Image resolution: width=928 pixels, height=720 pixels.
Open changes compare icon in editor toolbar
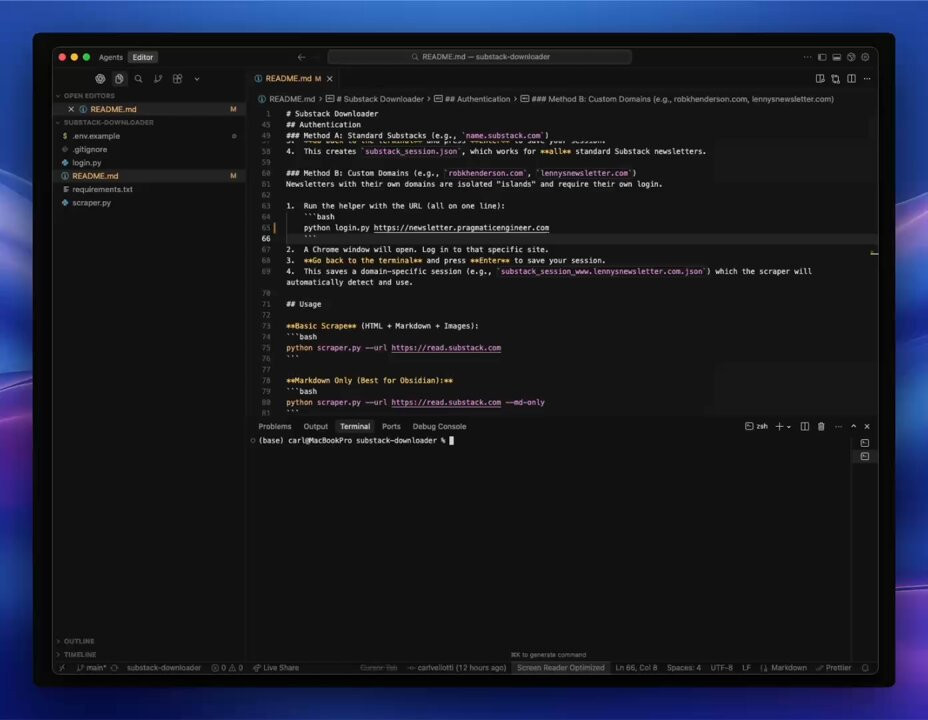coord(836,79)
